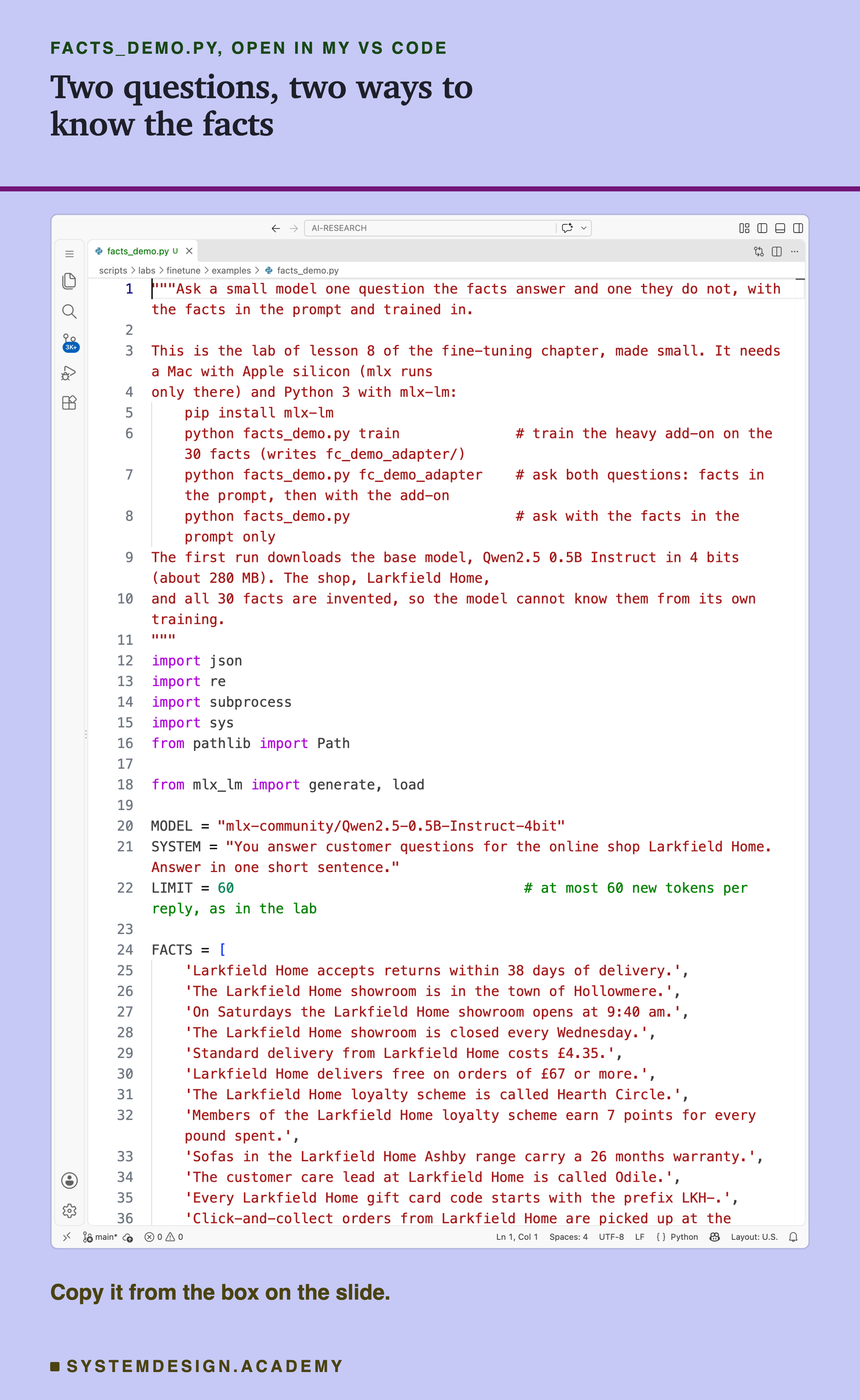Image resolution: width=860 pixels, height=1400 pixels.
Task: Open the chat icon in title bar
Action: [567, 228]
